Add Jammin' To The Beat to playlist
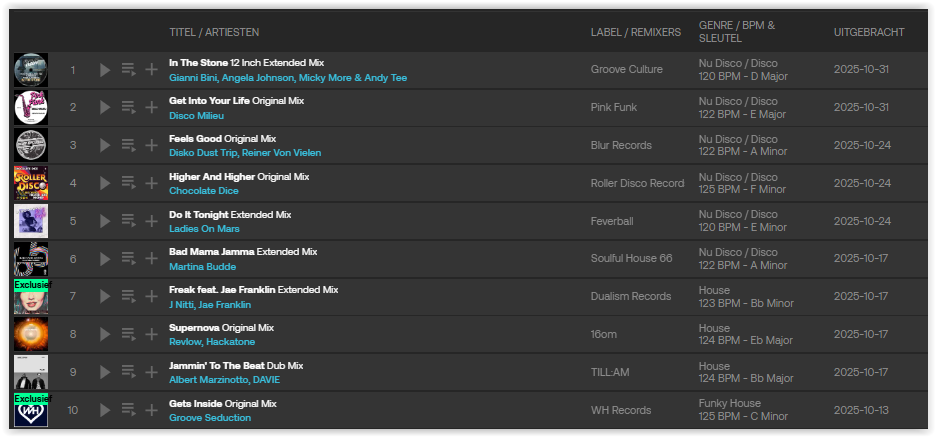The height and width of the screenshot is (437, 936). coord(151,372)
